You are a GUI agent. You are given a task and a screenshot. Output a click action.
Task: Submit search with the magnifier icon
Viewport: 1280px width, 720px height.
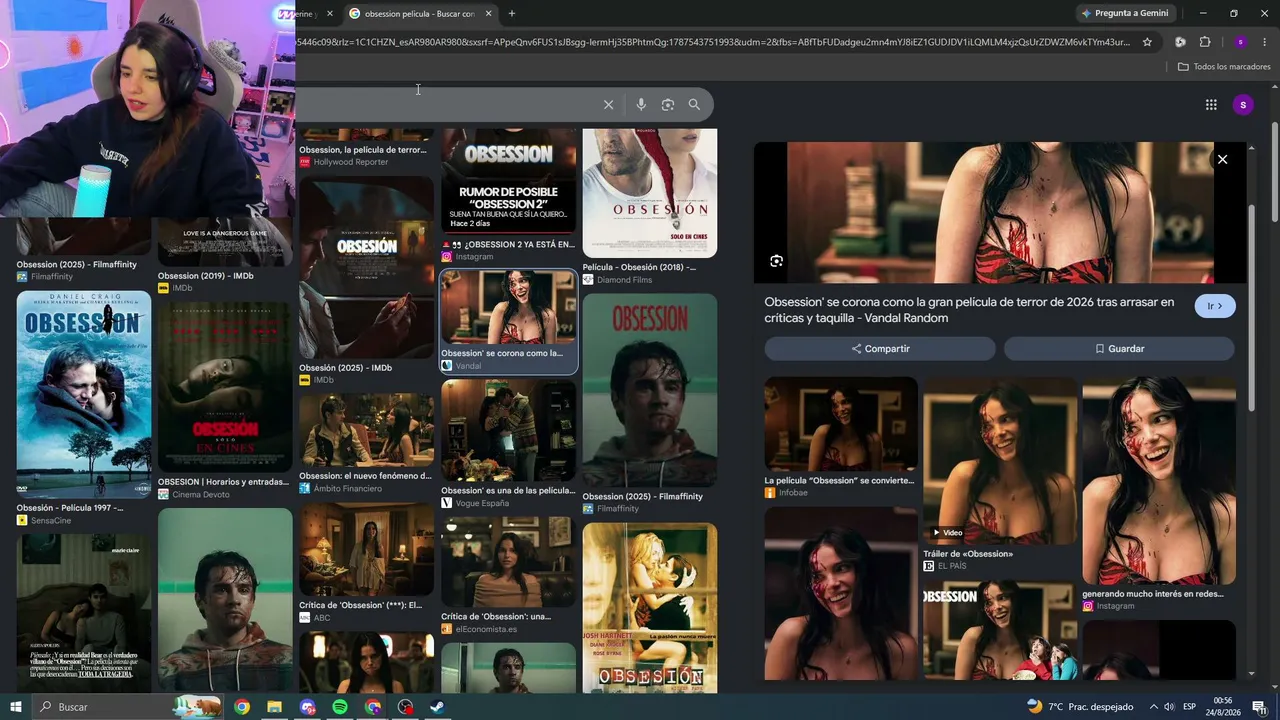pyautogui.click(x=694, y=105)
